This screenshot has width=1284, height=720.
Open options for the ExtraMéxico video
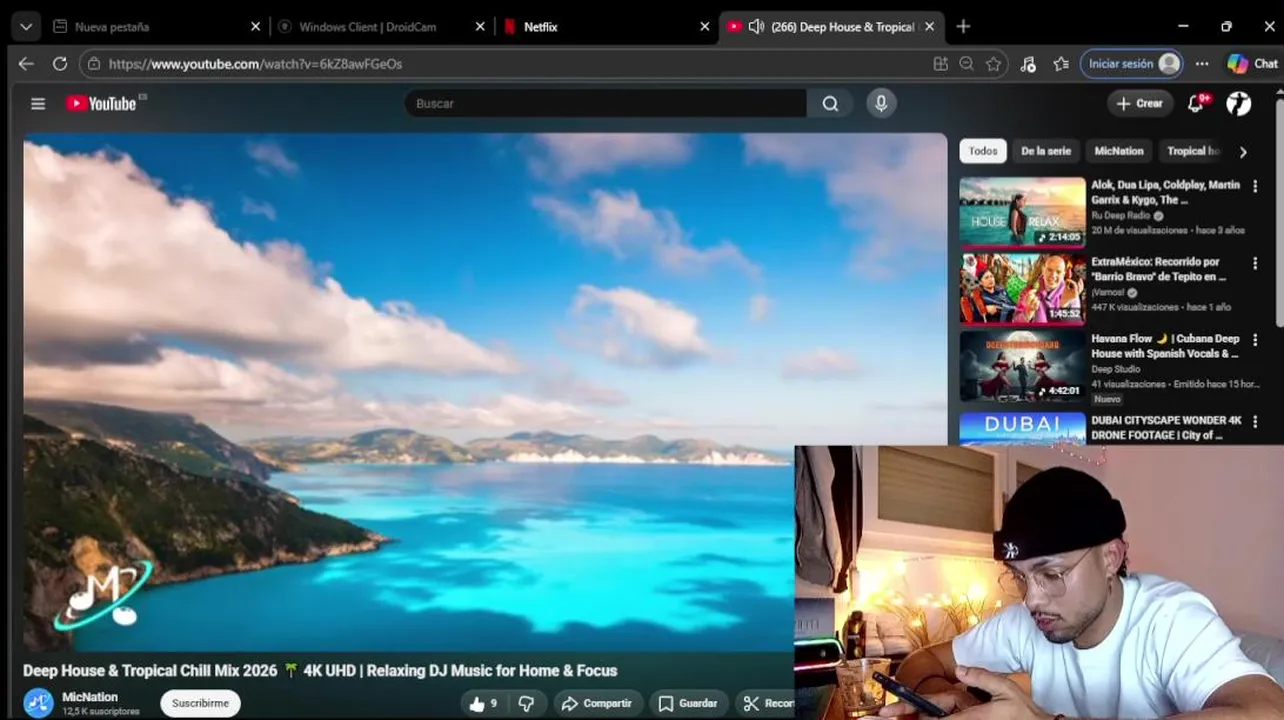(x=1255, y=263)
